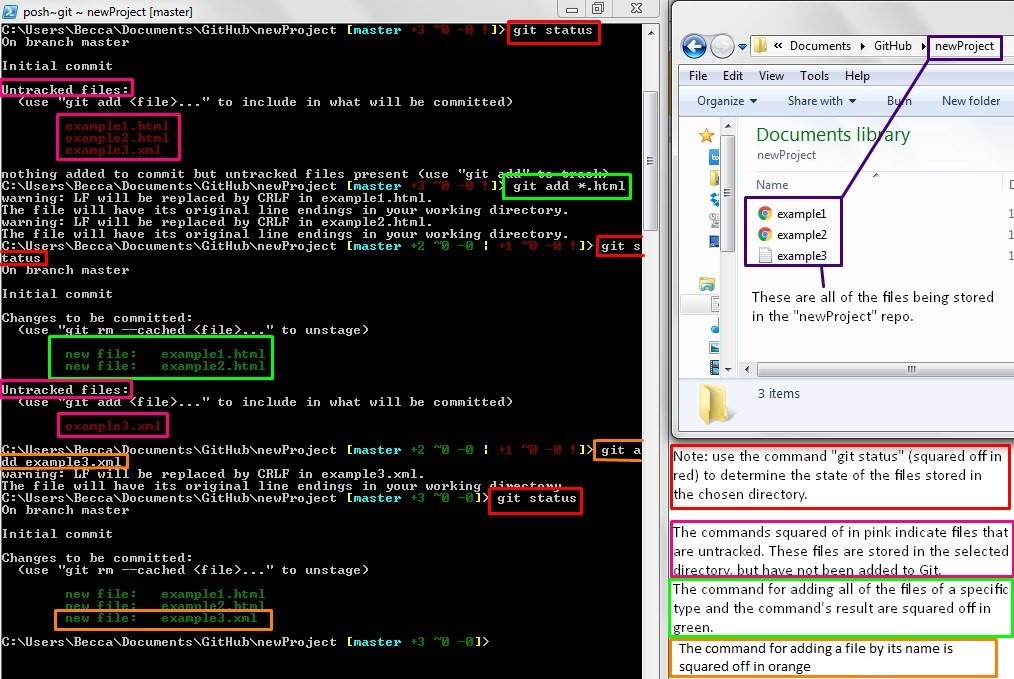The height and width of the screenshot is (679, 1014).
Task: Click the change view dropdown arrow near film icon
Action: pyautogui.click(x=728, y=369)
